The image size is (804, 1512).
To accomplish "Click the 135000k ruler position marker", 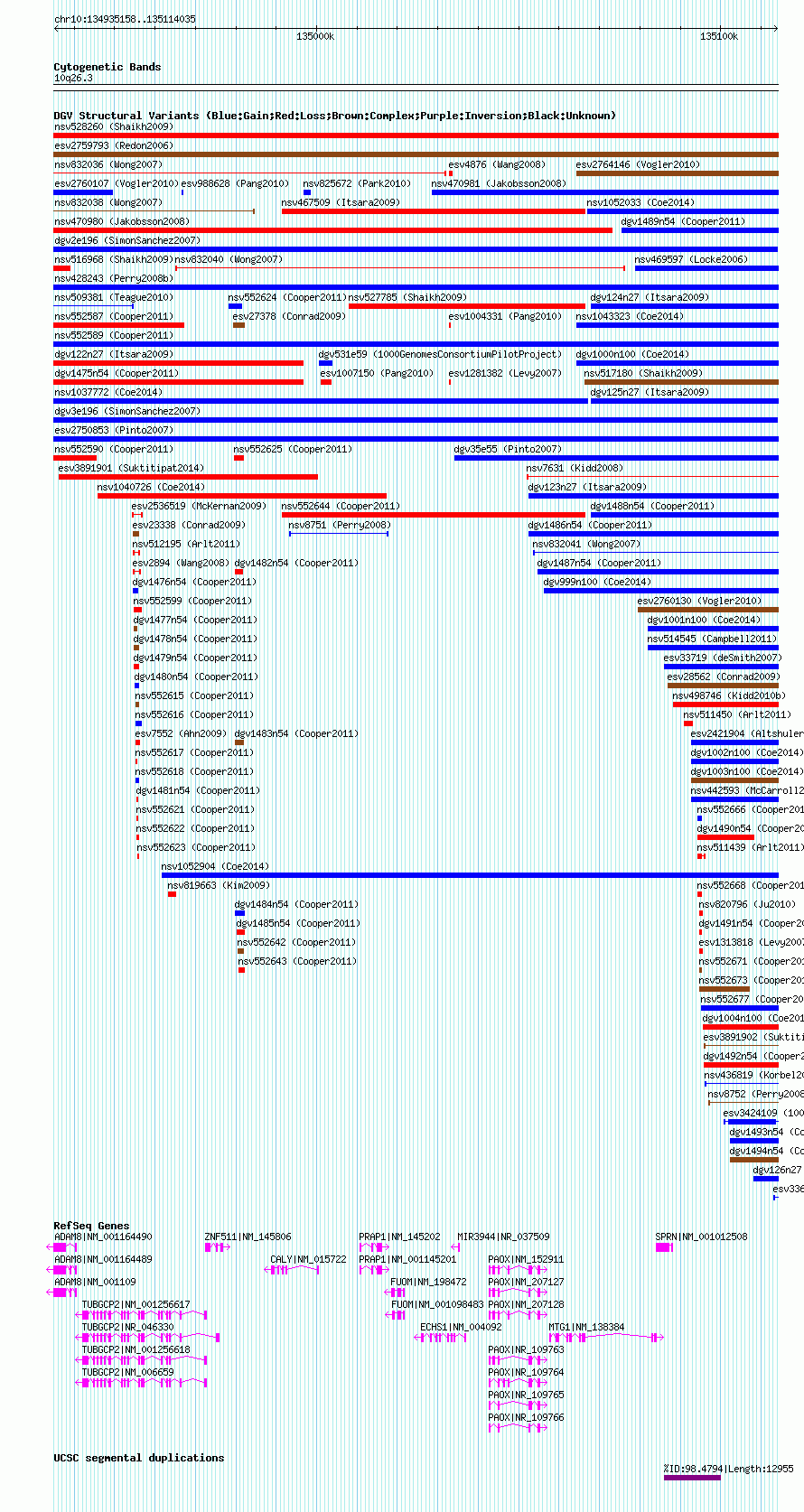I will pos(315,37).
